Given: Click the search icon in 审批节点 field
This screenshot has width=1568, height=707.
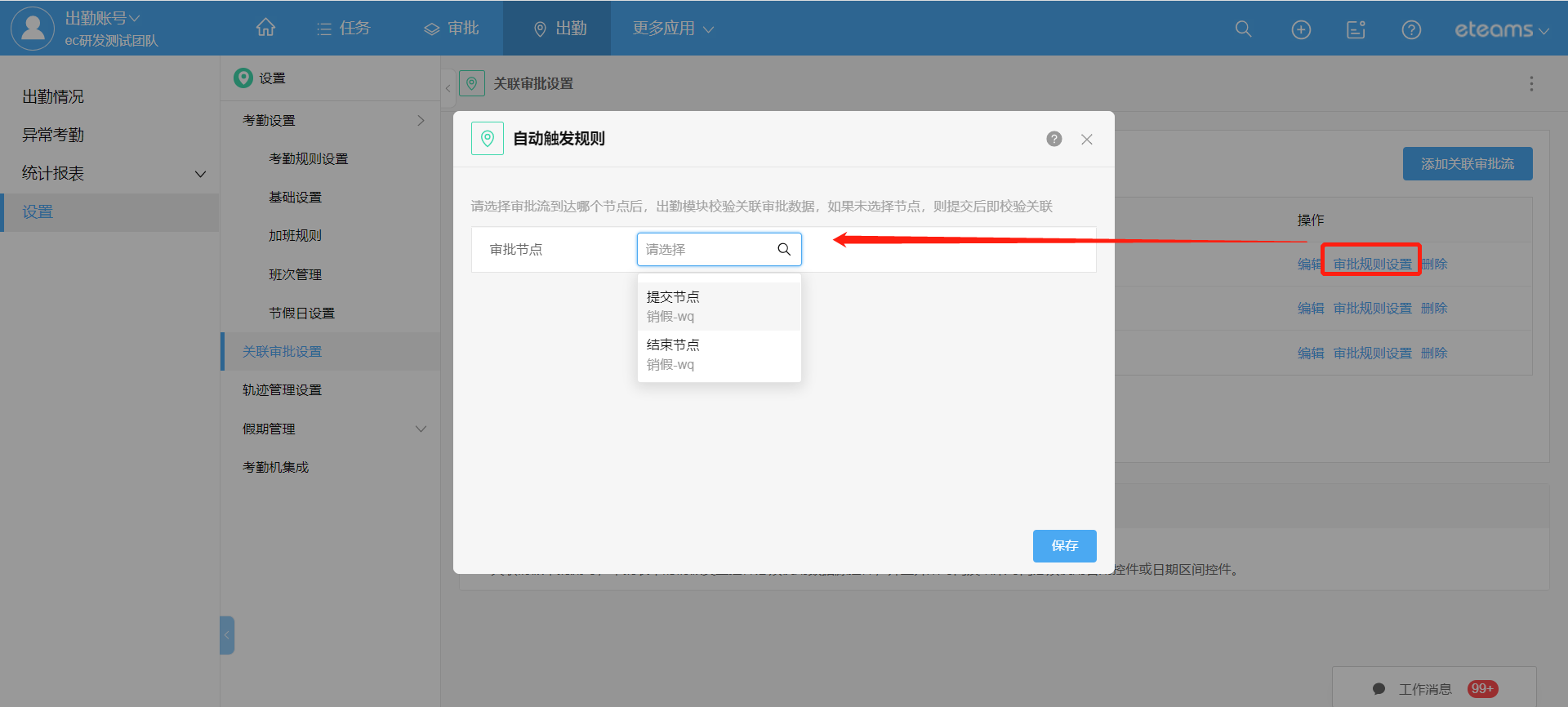Looking at the screenshot, I should pyautogui.click(x=784, y=249).
